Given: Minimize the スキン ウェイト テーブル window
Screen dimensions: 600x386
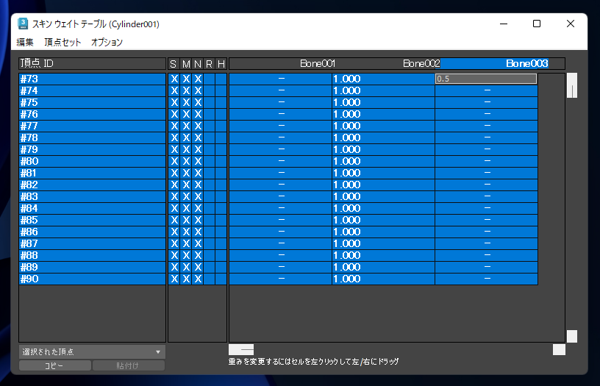Looking at the screenshot, I should click(x=504, y=24).
